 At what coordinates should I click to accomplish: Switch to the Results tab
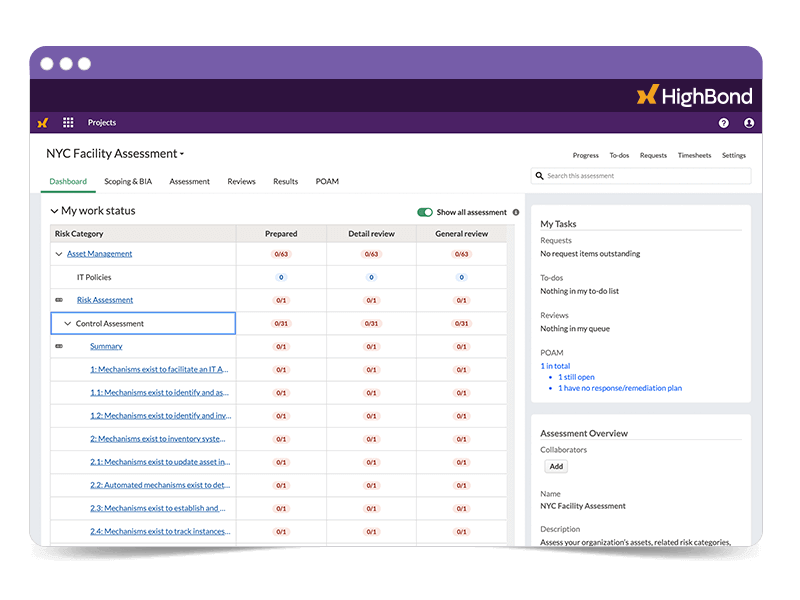pos(285,182)
